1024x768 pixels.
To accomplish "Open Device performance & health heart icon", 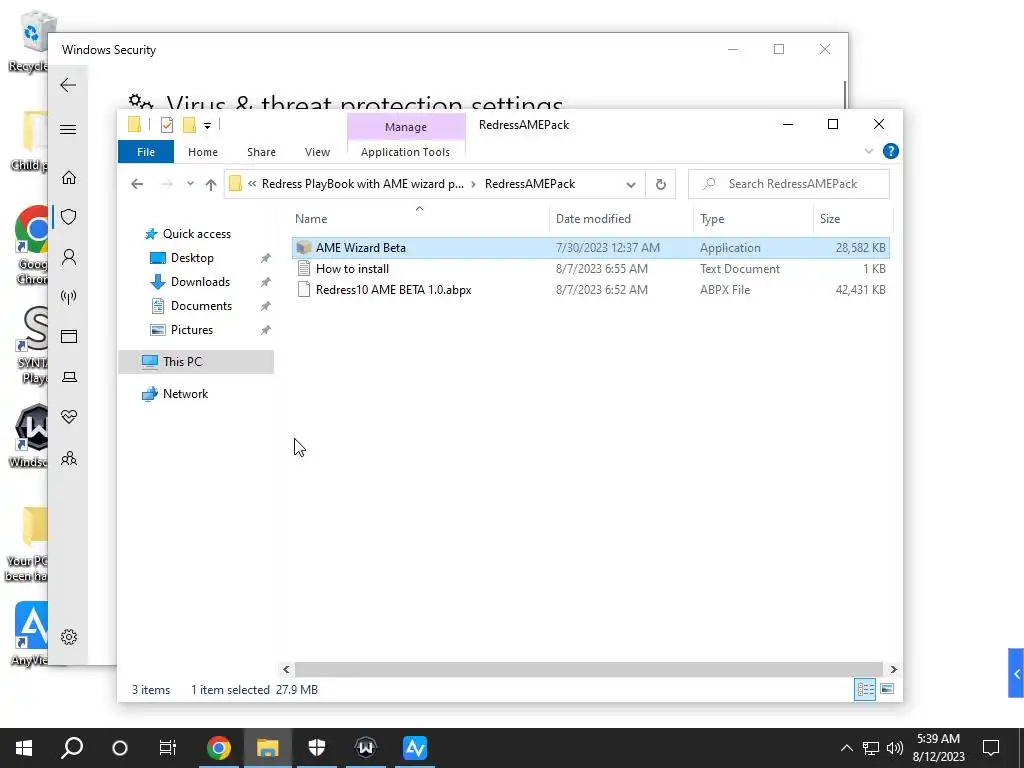I will 69,417.
